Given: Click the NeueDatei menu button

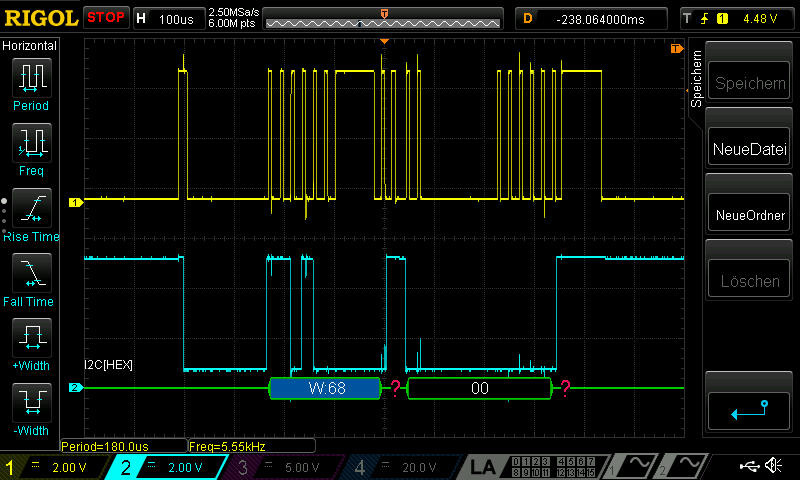Looking at the screenshot, I should pyautogui.click(x=750, y=150).
